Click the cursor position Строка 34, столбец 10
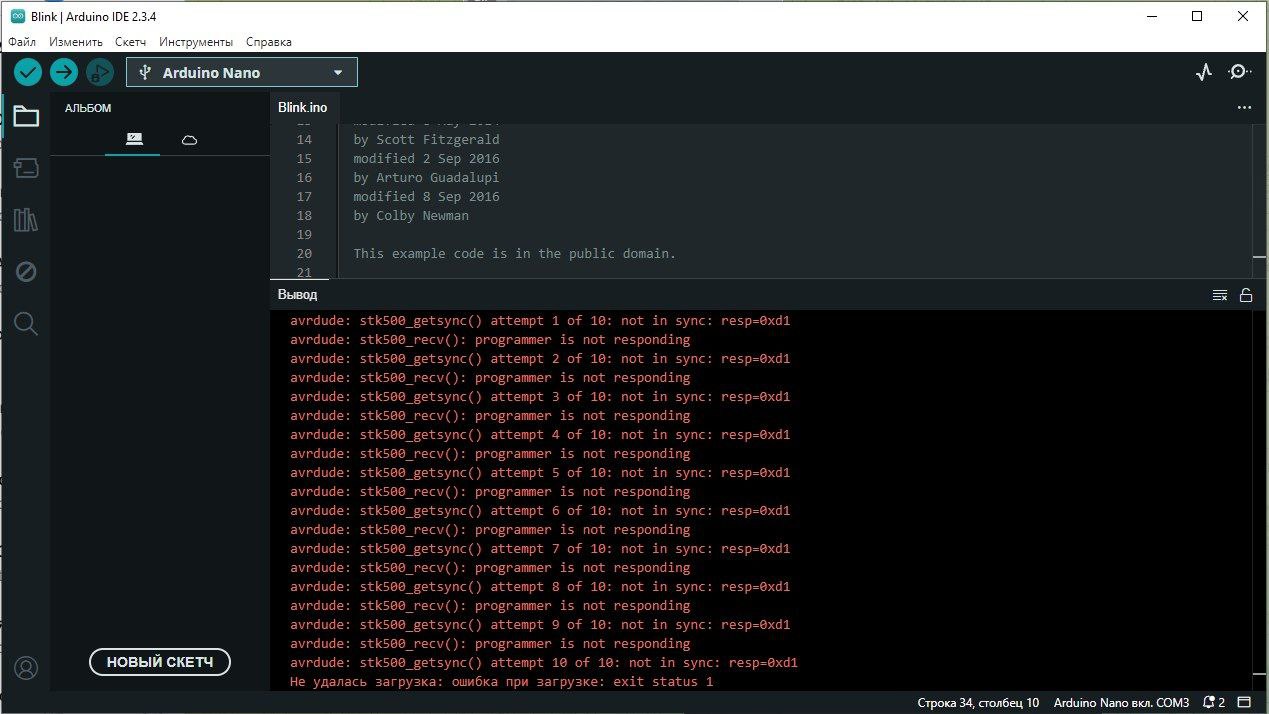This screenshot has height=714, width=1269. tap(978, 702)
